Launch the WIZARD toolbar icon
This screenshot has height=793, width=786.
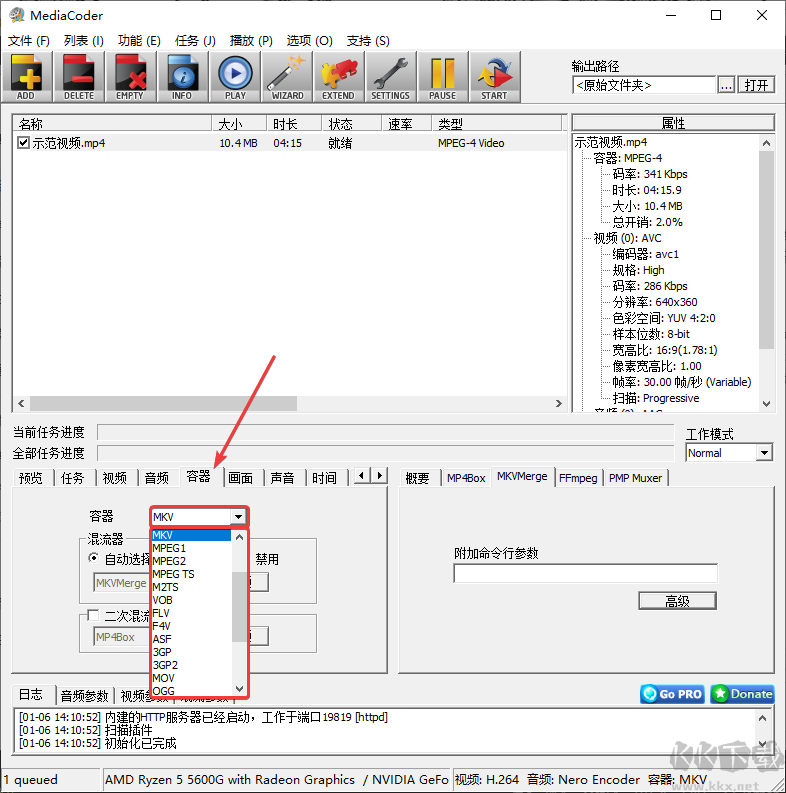(x=287, y=77)
